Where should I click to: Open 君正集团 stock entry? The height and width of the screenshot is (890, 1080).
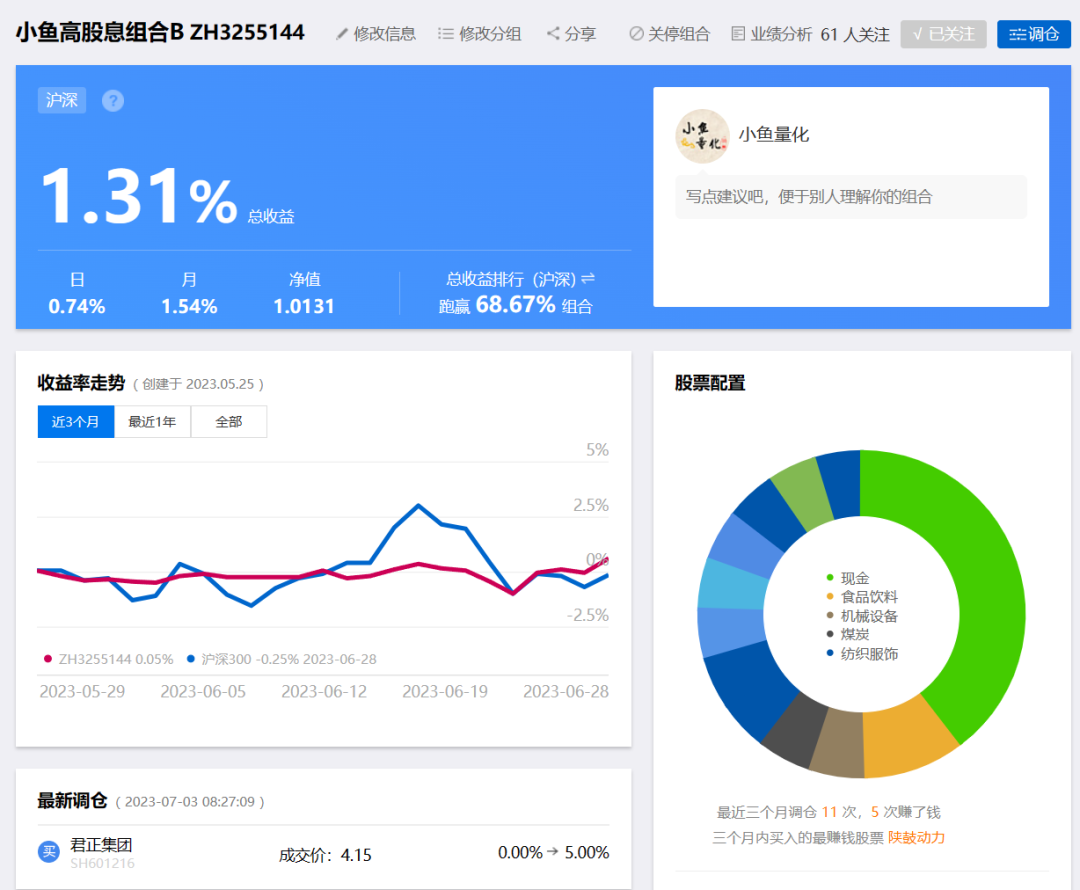[101, 845]
